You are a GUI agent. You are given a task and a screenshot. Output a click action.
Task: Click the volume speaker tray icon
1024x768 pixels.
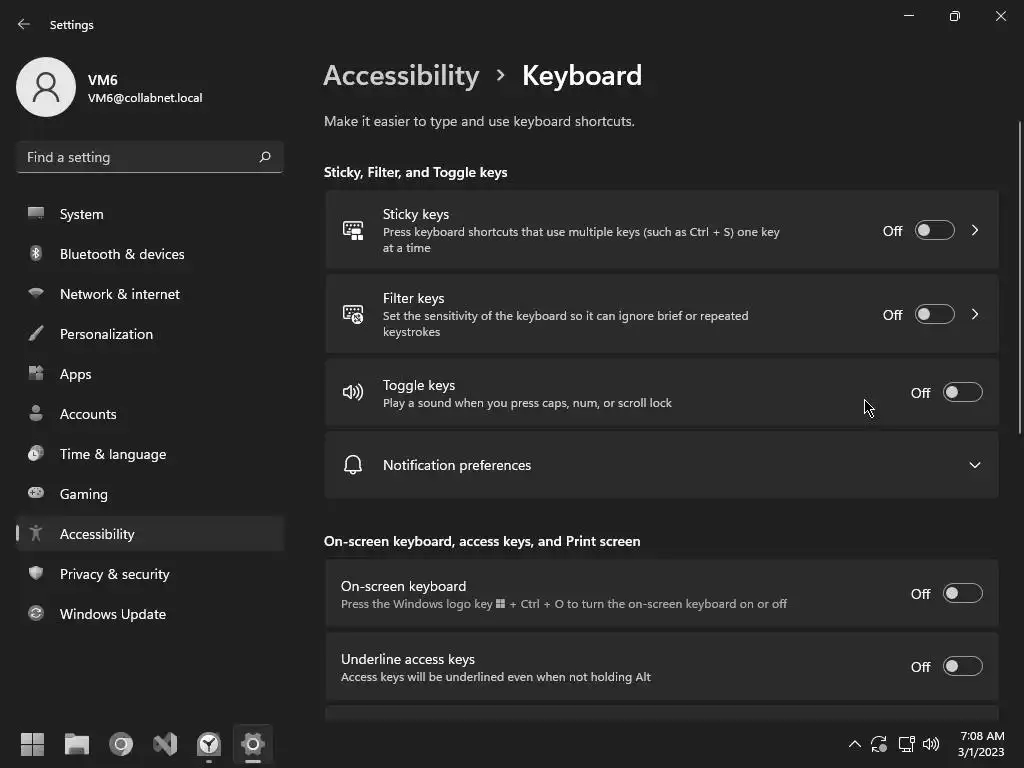tap(931, 744)
